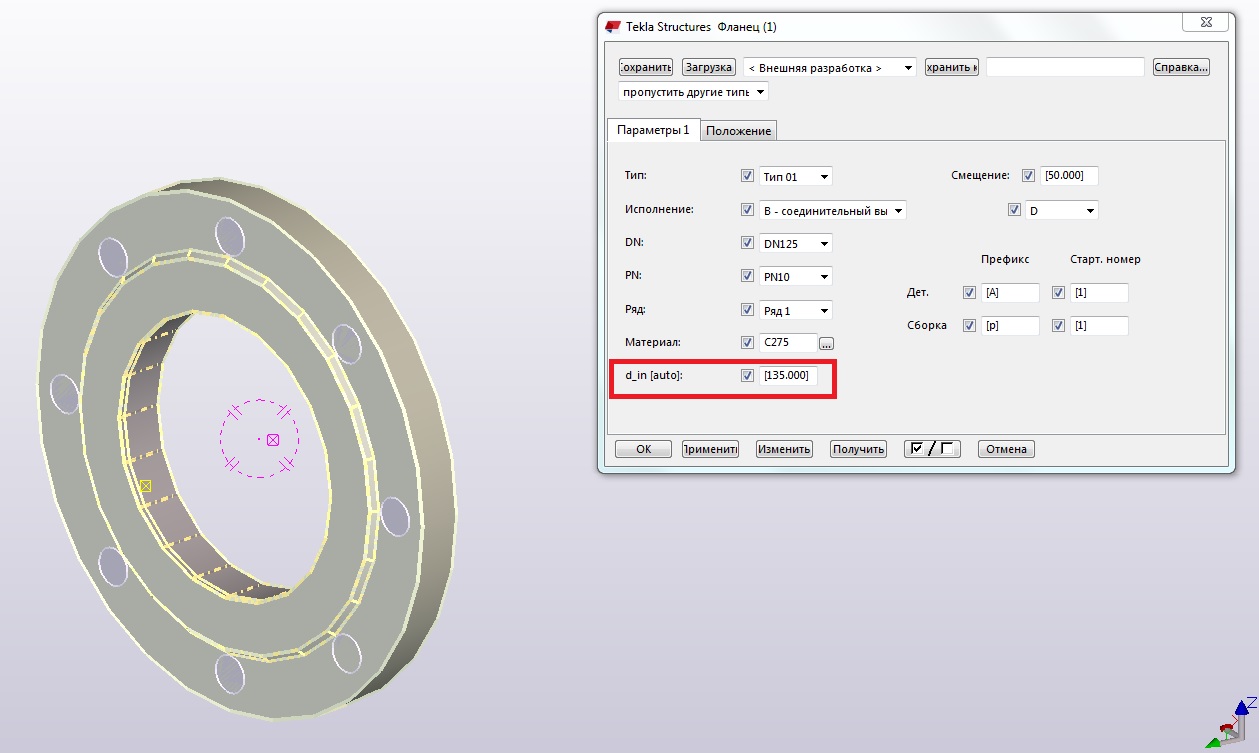Disable the d_in [auto] checkbox
1259x753 pixels.
tap(747, 376)
